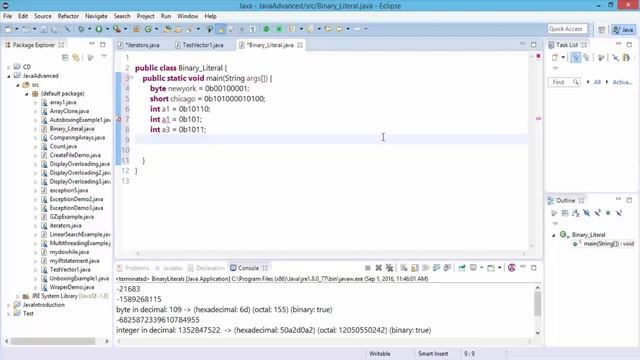Viewport: 640px width, 360px height.
Task: Switch to the Problems tab
Action: (133, 268)
